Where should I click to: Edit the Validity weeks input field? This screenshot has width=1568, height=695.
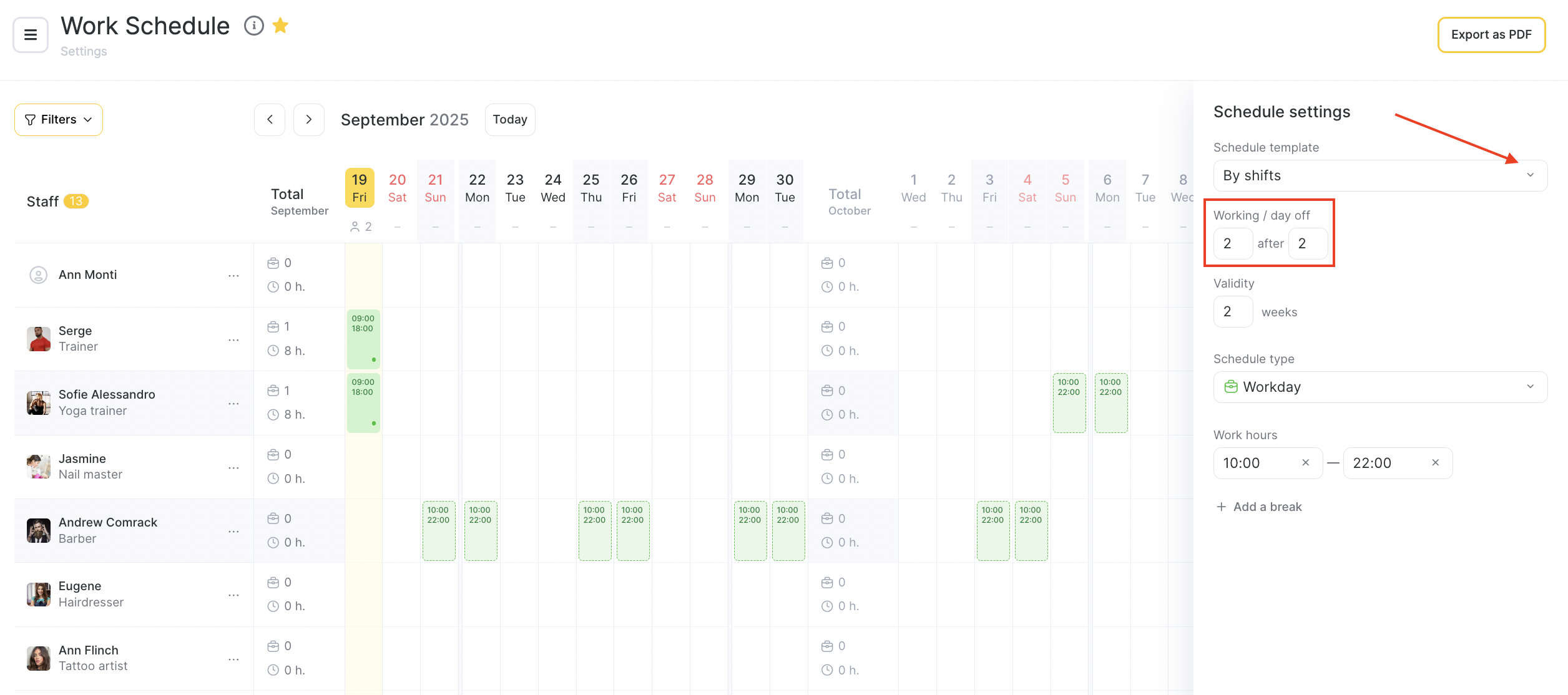click(x=1232, y=311)
